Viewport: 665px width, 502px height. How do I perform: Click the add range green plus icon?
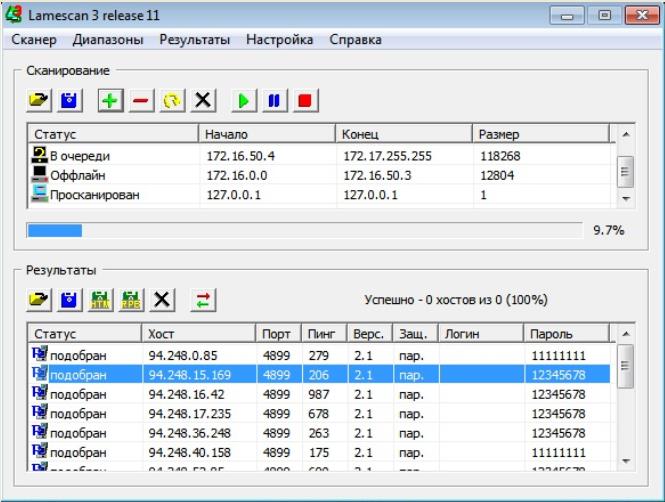tap(109, 100)
